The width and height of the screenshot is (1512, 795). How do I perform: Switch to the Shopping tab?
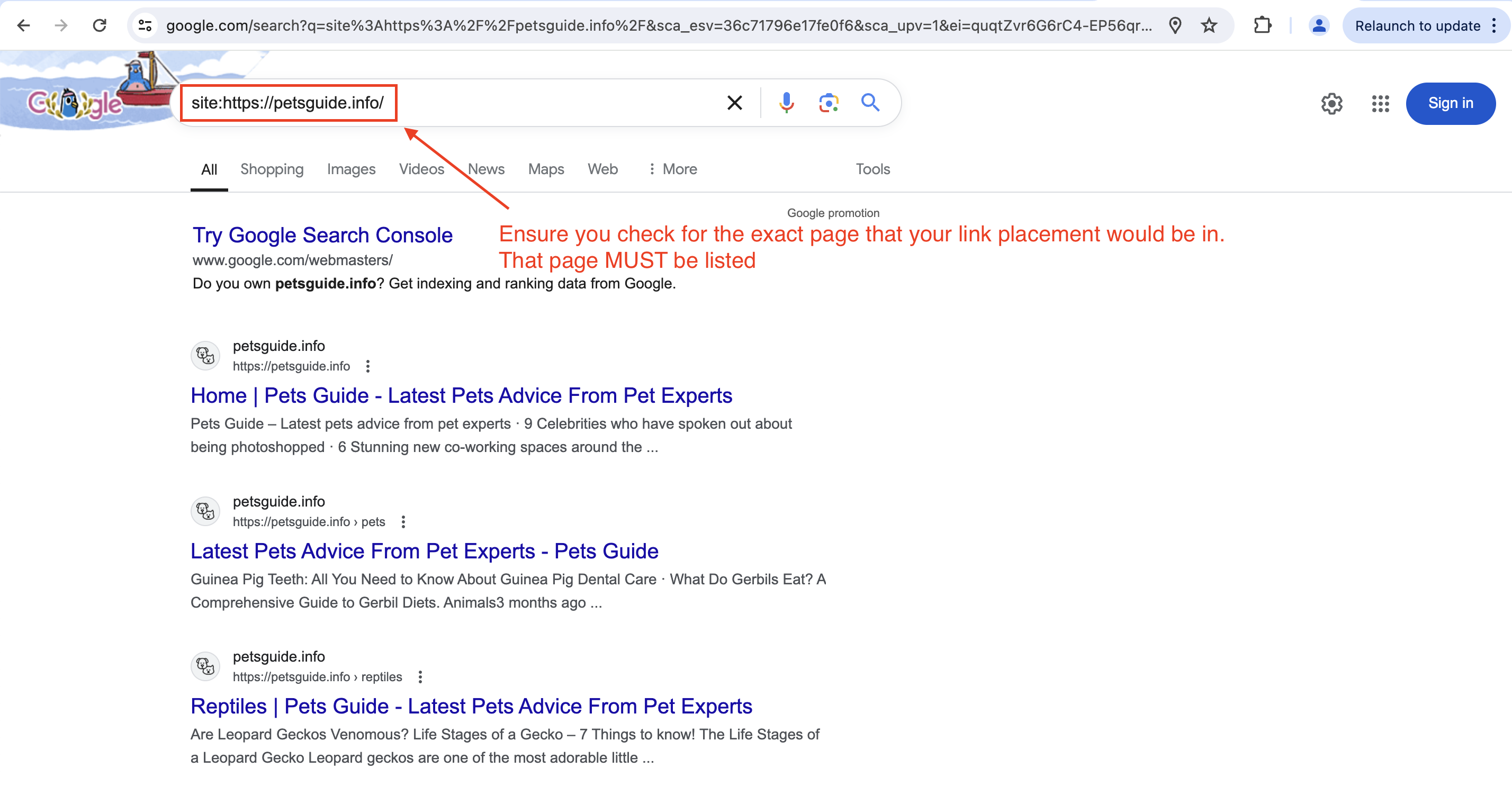[272, 169]
